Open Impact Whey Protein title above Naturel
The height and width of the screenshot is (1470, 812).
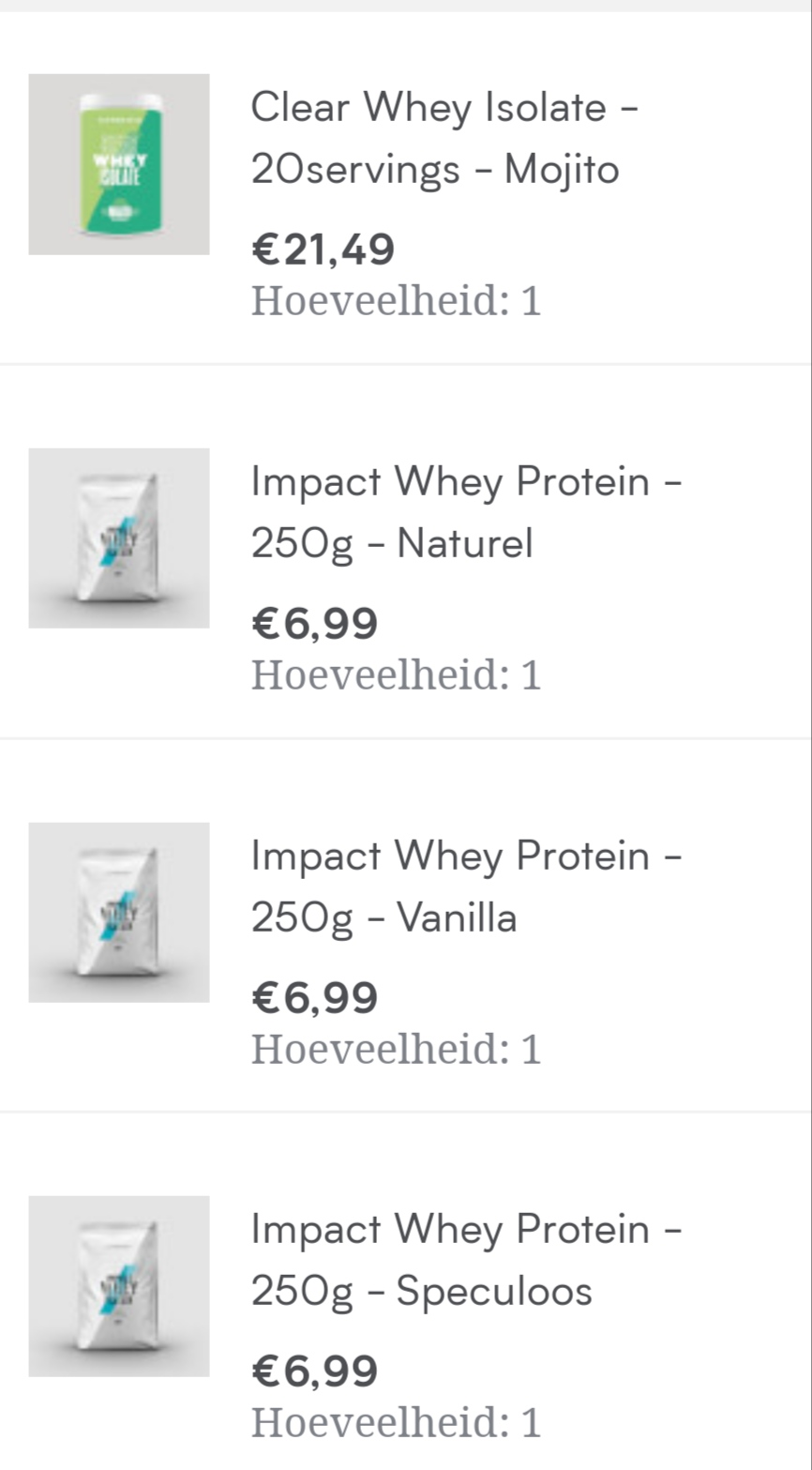[467, 482]
